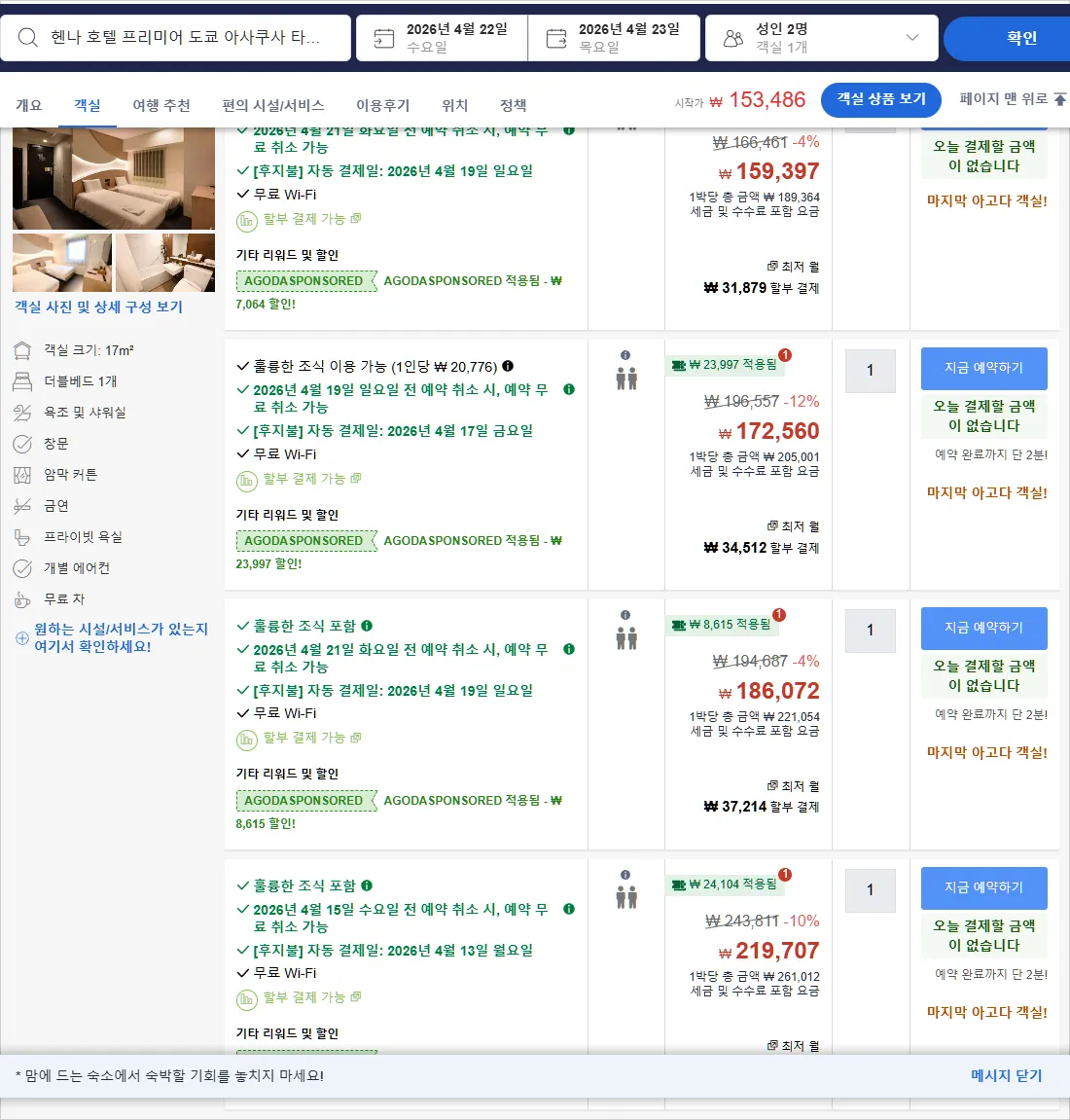The image size is (1070, 1120).
Task: Click 페이지 맨 위로 link
Action: (x=1003, y=98)
